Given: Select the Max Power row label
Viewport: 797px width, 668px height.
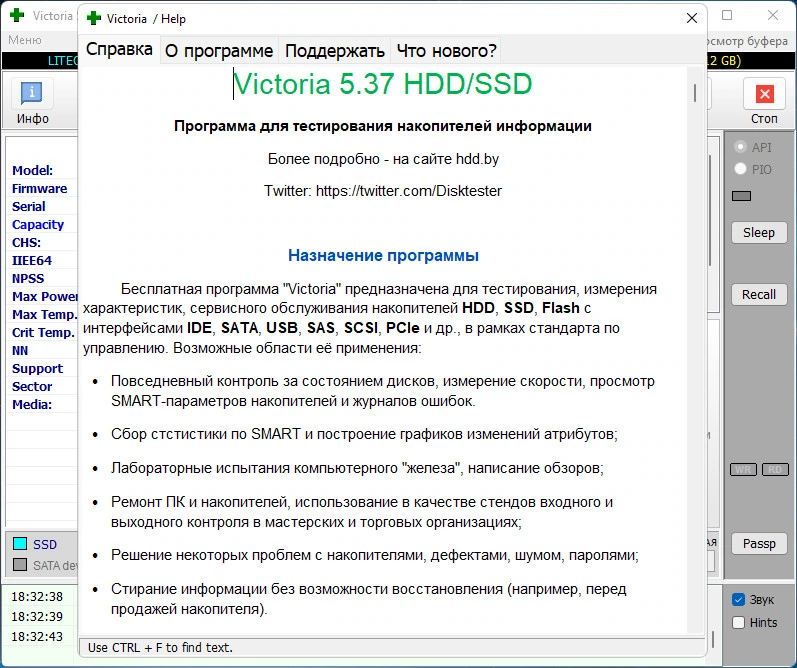Looking at the screenshot, I should (x=45, y=296).
